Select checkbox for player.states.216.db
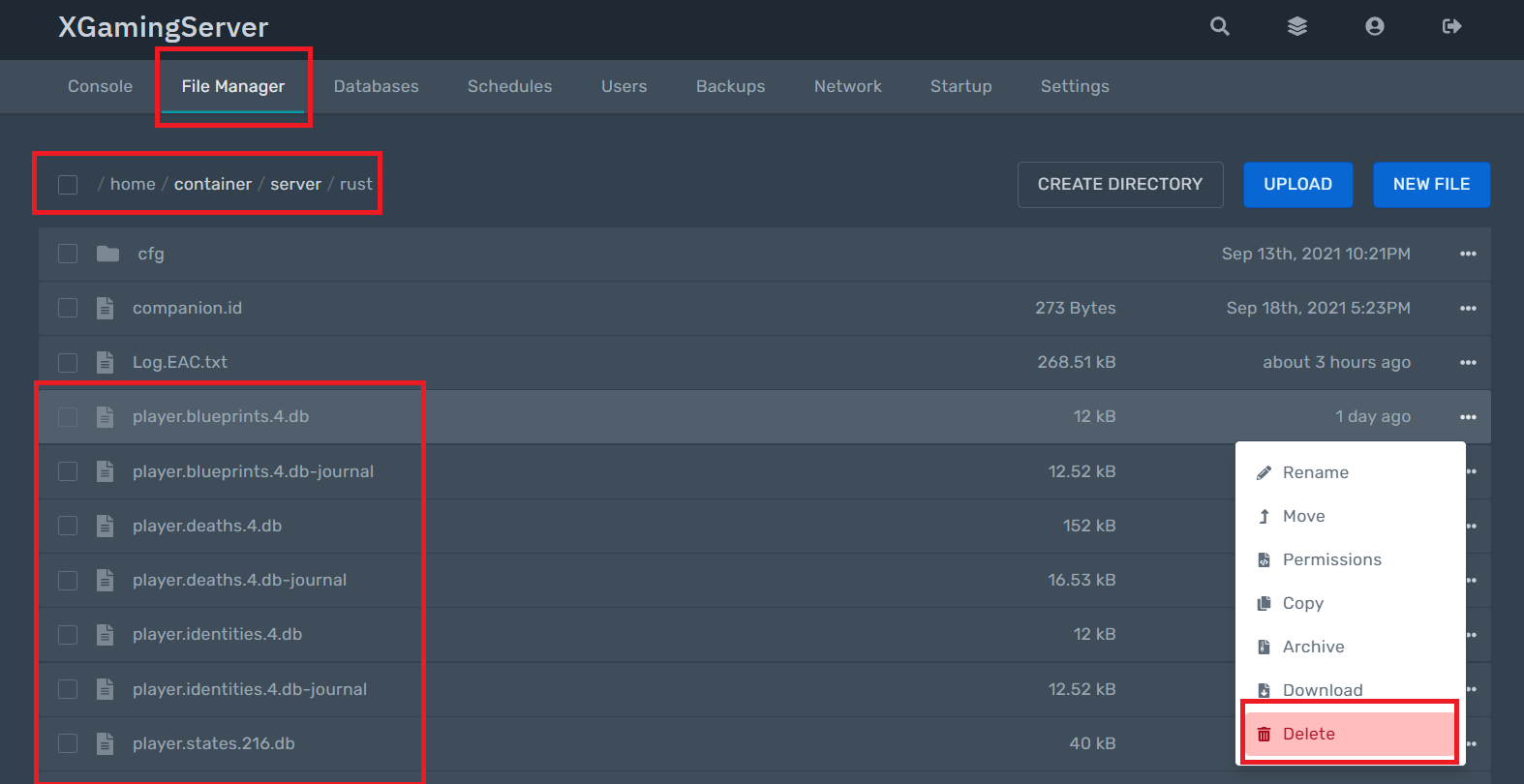The width and height of the screenshot is (1524, 784). tap(68, 743)
